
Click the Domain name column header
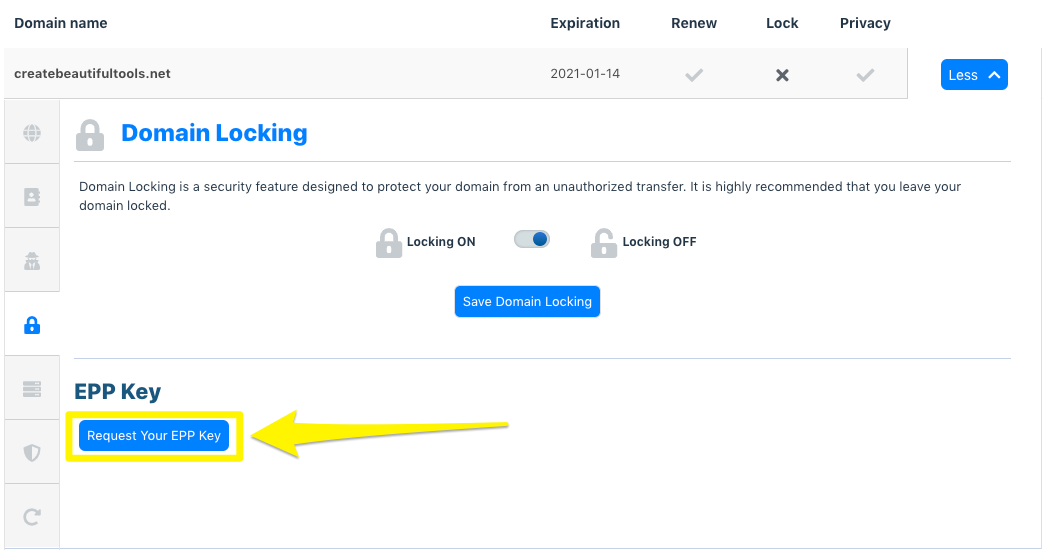[x=61, y=23]
